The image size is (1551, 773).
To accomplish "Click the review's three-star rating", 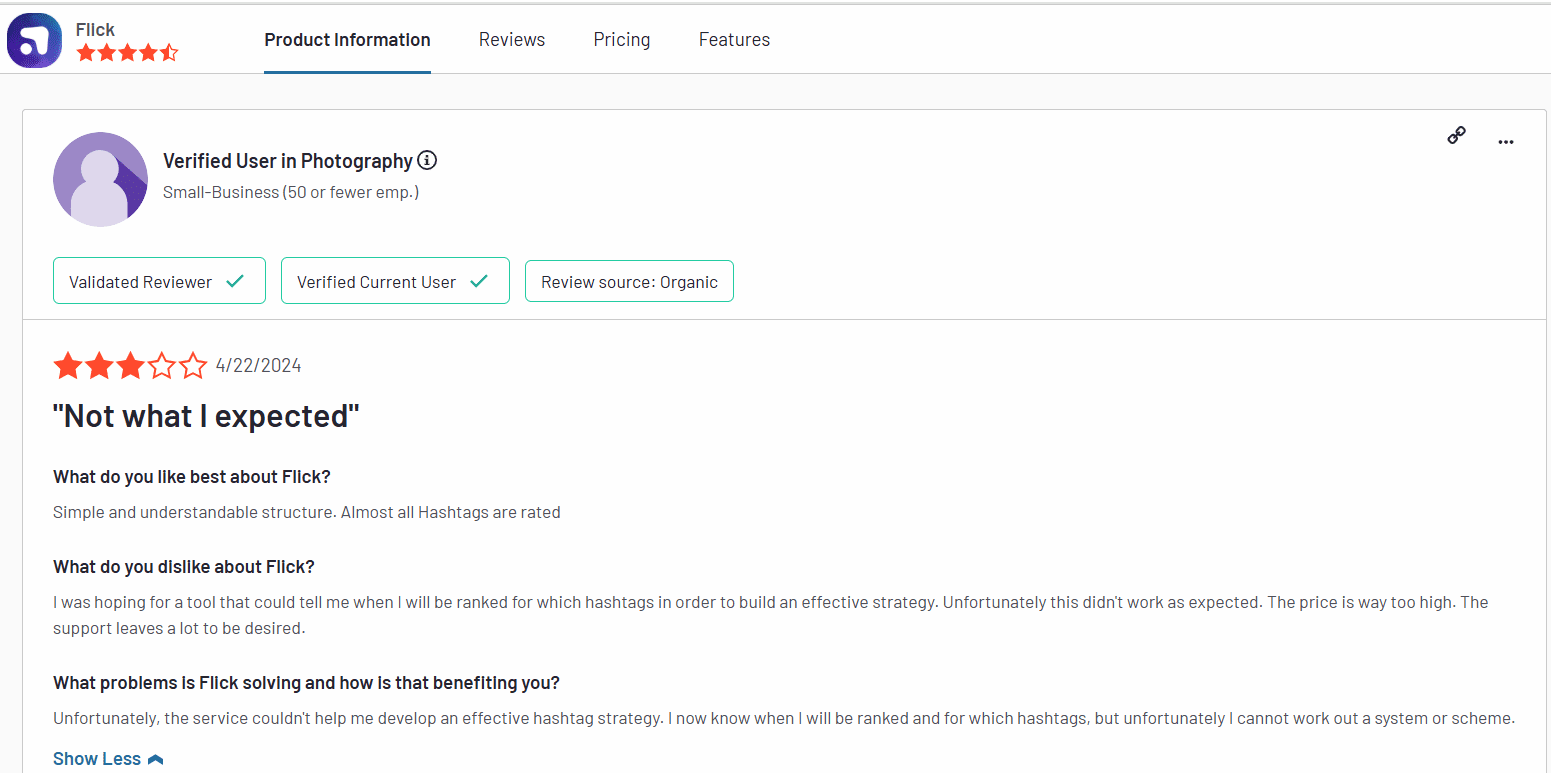I will [130, 366].
